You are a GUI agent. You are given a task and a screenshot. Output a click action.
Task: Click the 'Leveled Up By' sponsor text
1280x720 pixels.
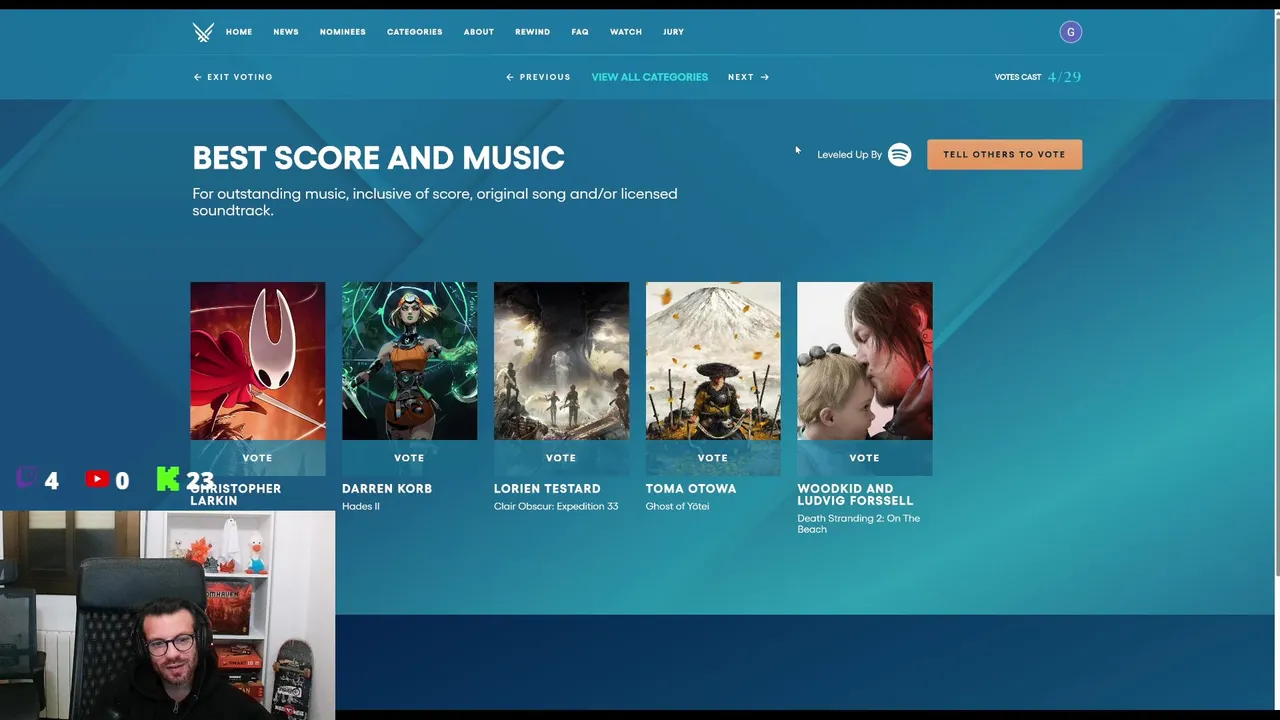[849, 155]
